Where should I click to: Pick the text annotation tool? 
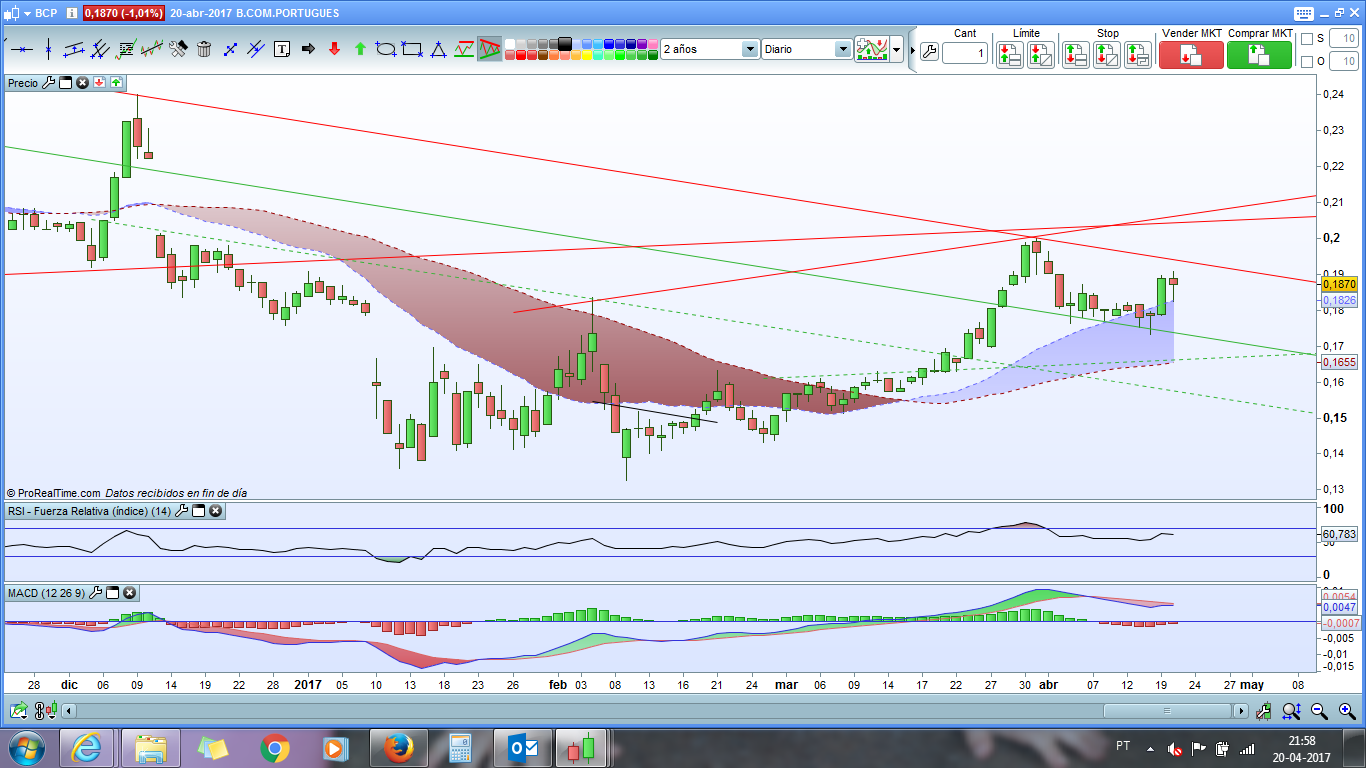(x=282, y=48)
